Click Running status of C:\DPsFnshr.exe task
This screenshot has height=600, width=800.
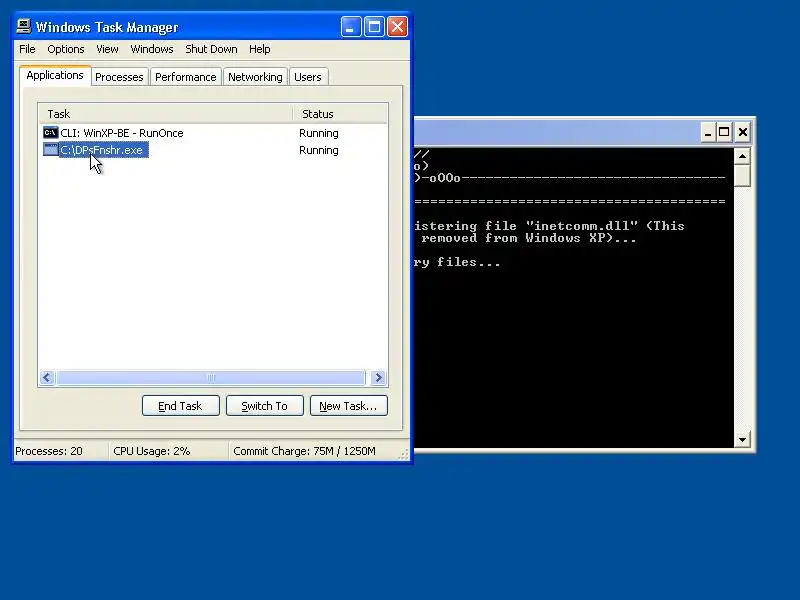[x=318, y=150]
